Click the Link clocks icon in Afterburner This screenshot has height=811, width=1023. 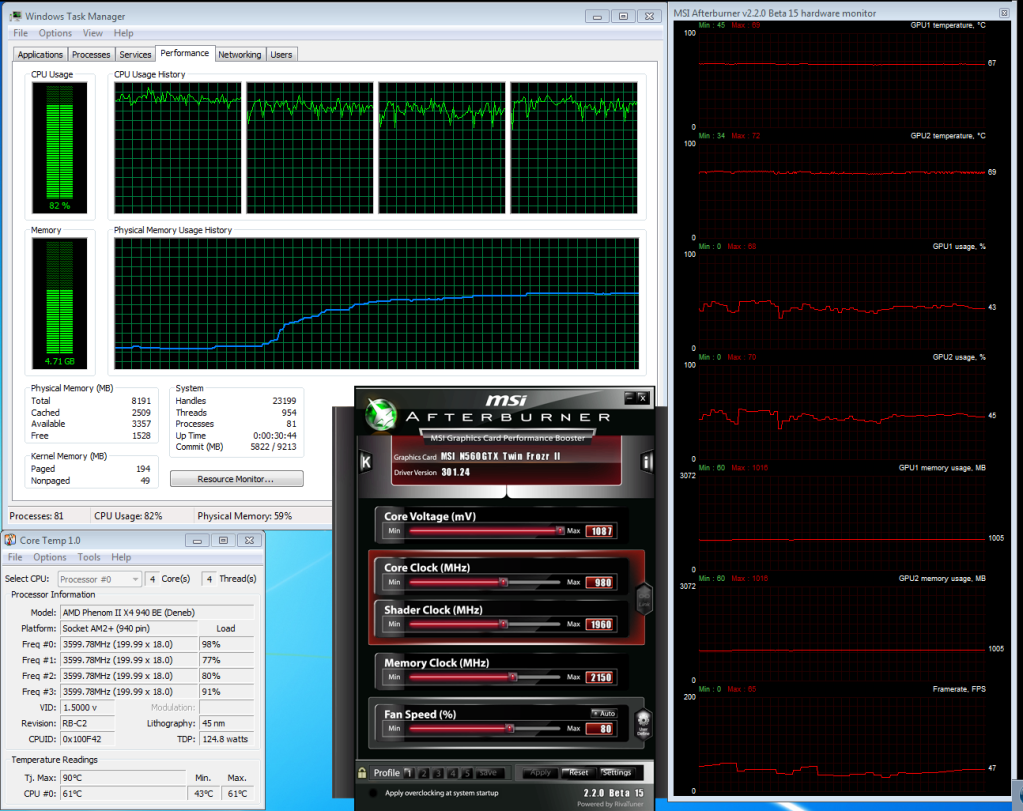pyautogui.click(x=643, y=598)
